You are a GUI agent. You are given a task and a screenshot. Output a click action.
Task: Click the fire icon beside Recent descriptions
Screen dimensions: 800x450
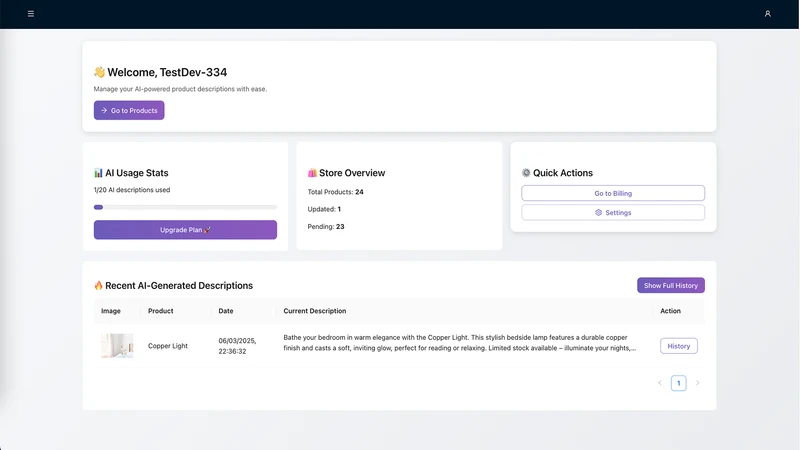tap(98, 285)
